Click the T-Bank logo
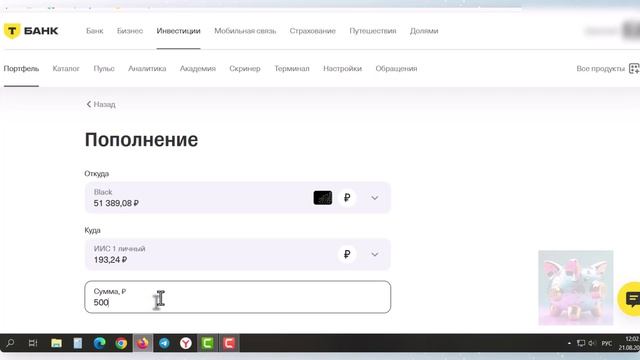 tap(31, 31)
